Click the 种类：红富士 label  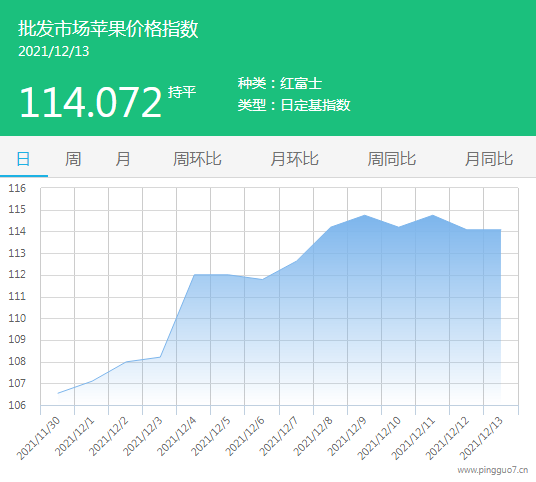(x=280, y=83)
